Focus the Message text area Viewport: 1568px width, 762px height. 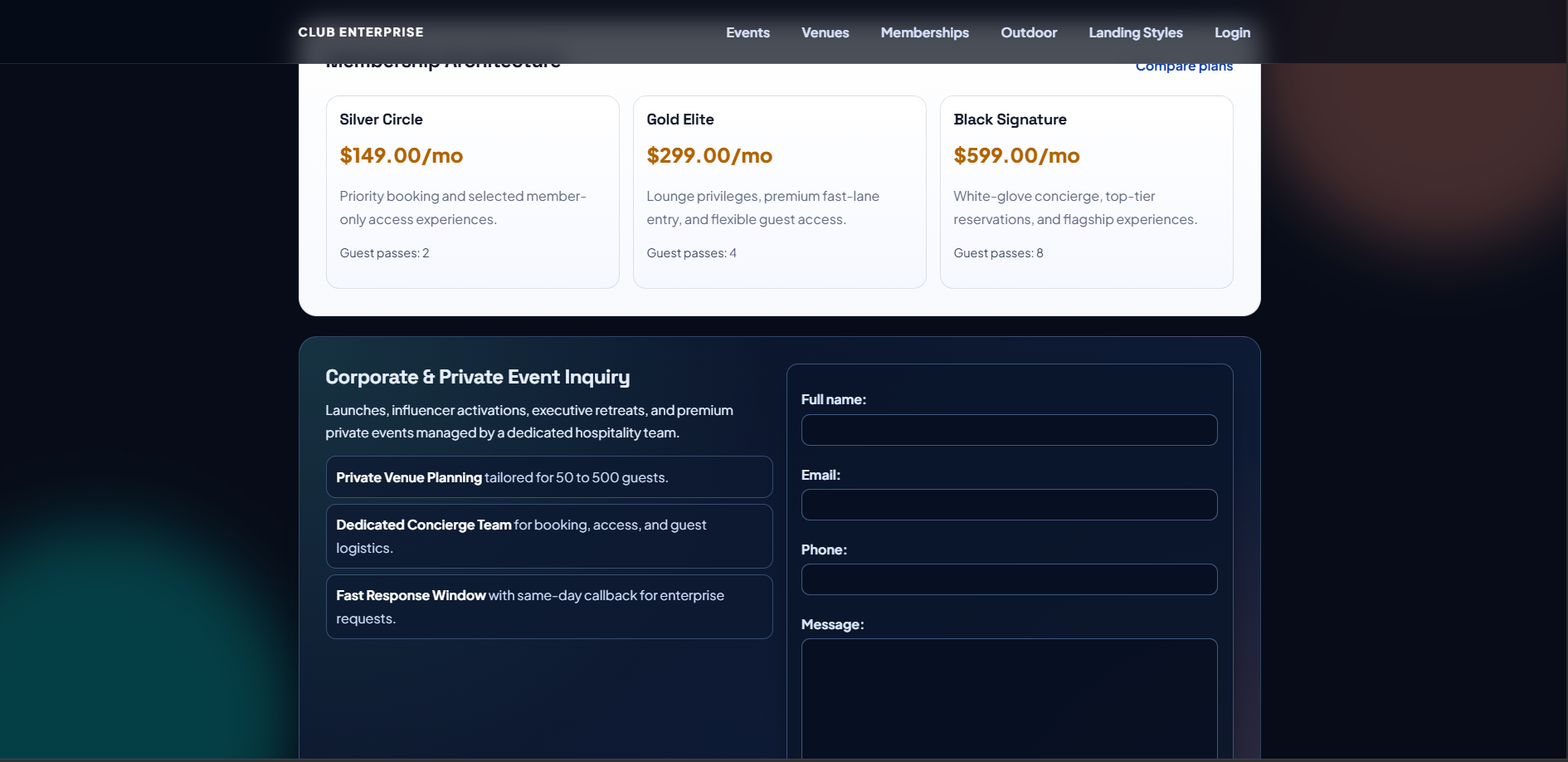click(x=1009, y=697)
